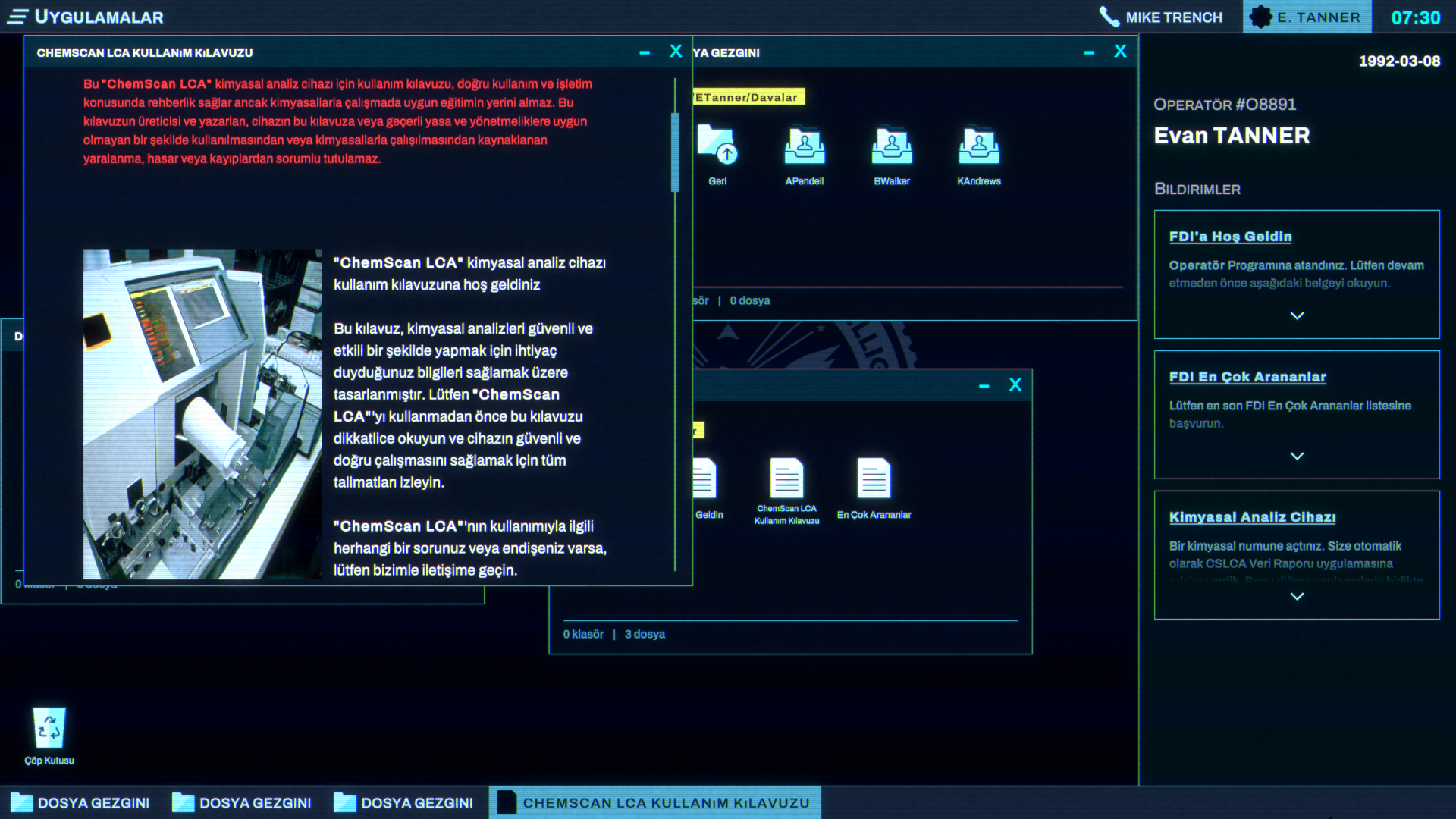Open the Çöp Kutusu recycle bin
This screenshot has width=1456, height=819.
[49, 730]
